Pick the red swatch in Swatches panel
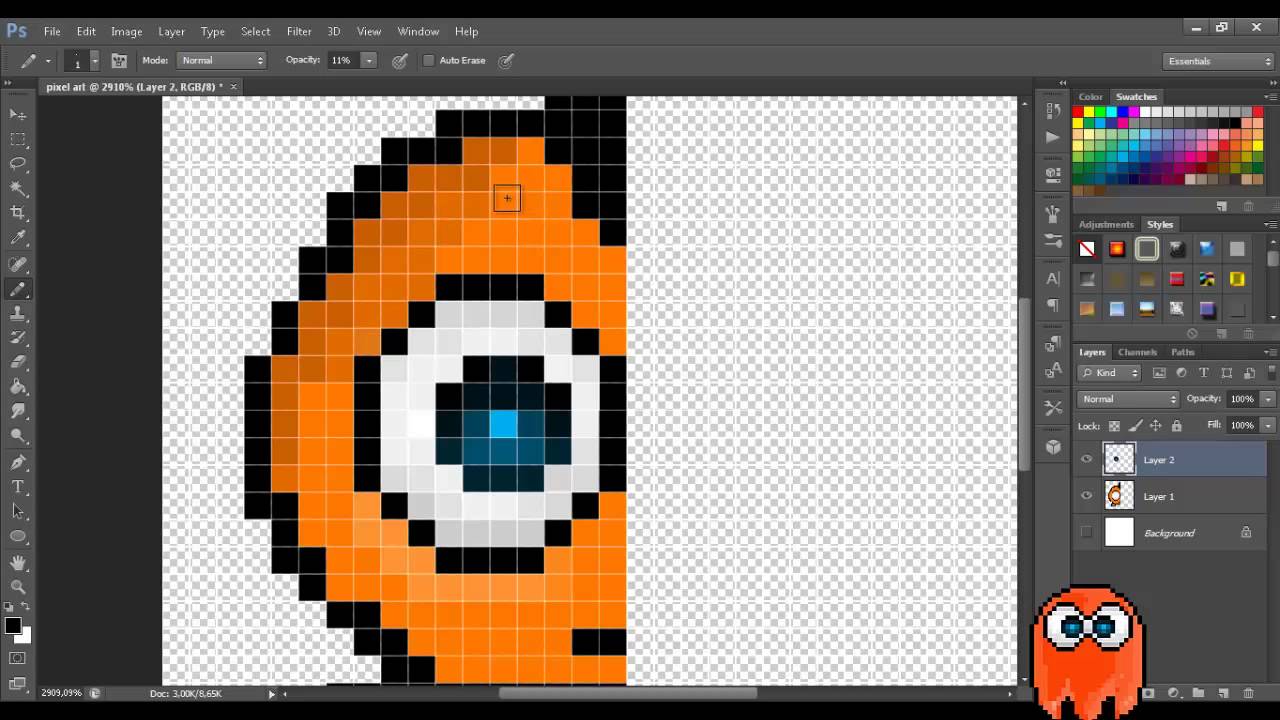1280x720 pixels. pyautogui.click(x=1078, y=112)
